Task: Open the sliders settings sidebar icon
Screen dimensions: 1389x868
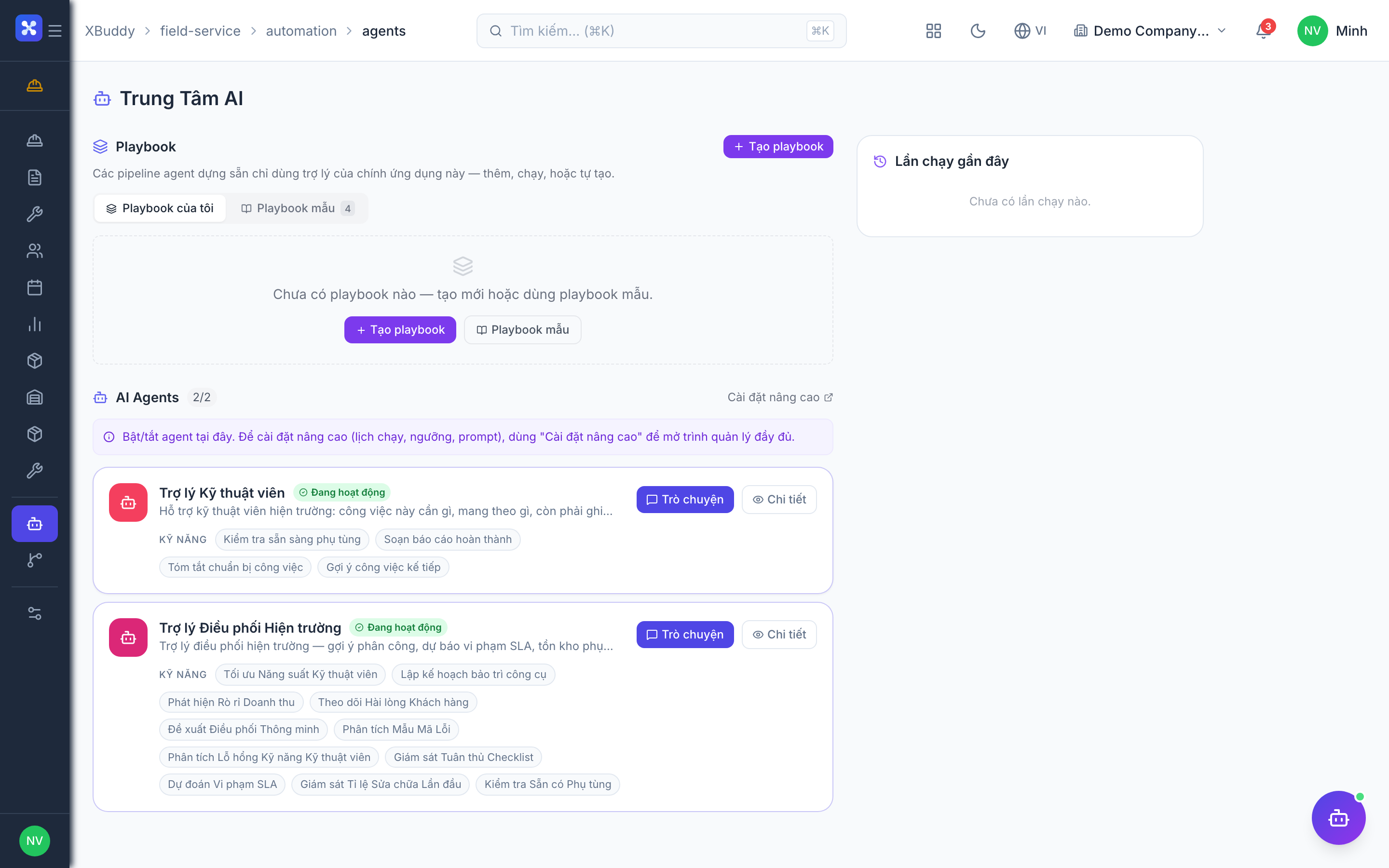Action: (x=34, y=613)
